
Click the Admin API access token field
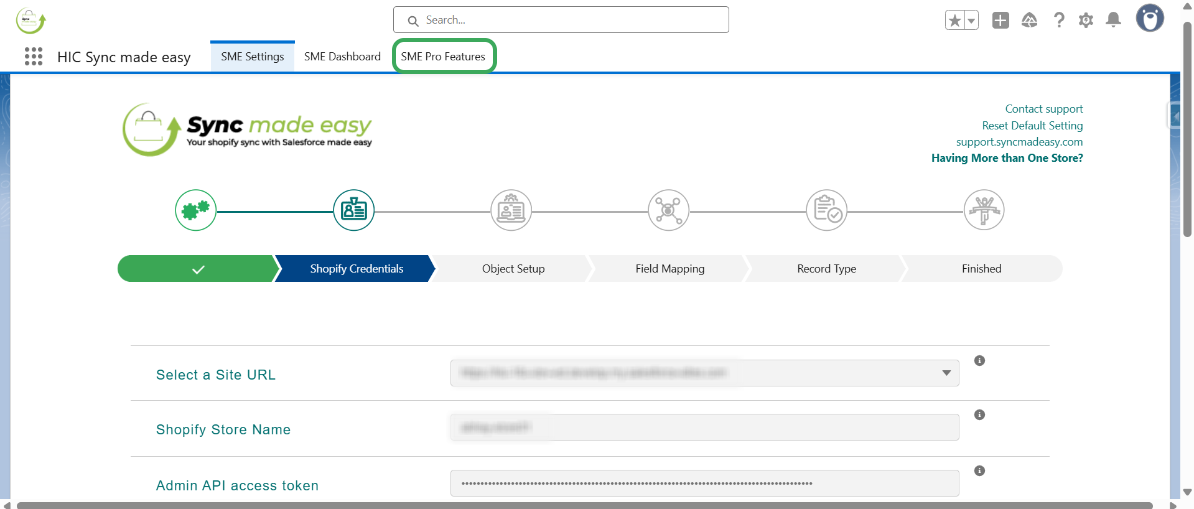(704, 483)
